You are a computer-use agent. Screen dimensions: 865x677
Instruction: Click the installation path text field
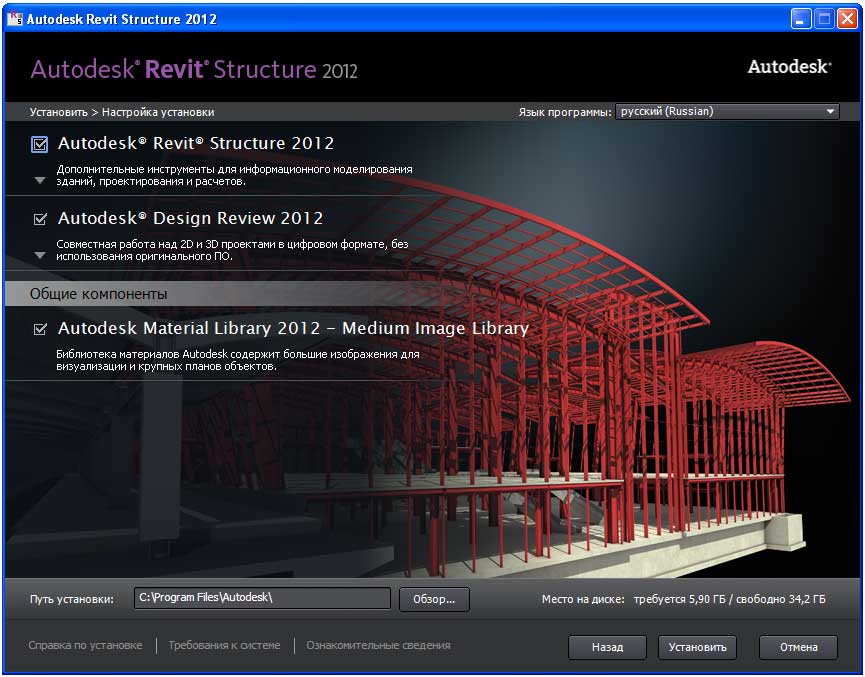coord(261,598)
